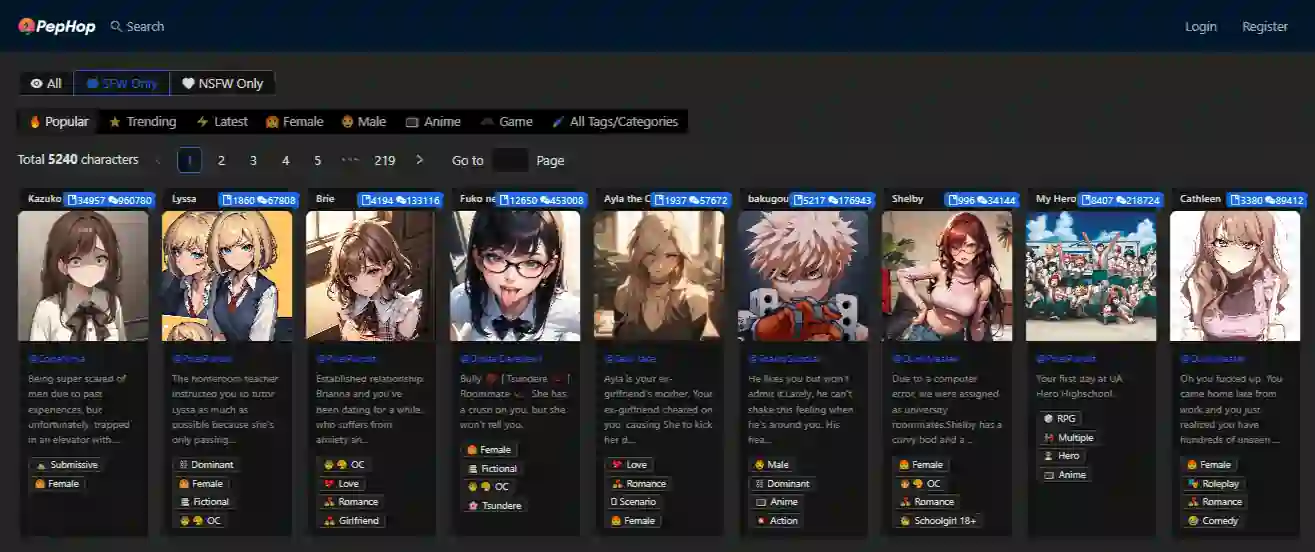Enable the NSFW Only filter
The image size is (1315, 552).
click(x=222, y=84)
